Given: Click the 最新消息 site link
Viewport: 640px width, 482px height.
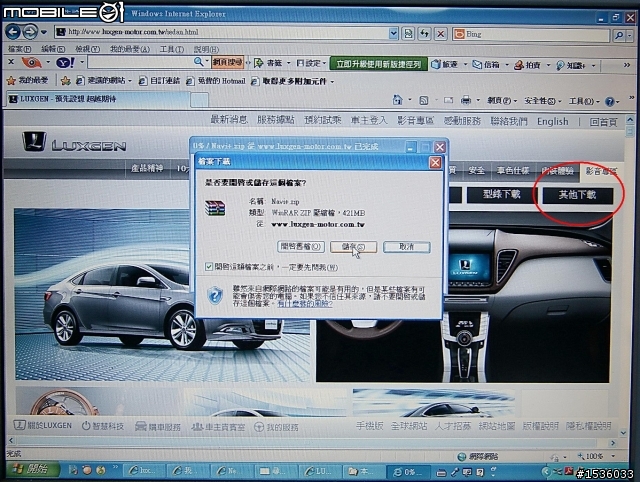Looking at the screenshot, I should point(229,120).
